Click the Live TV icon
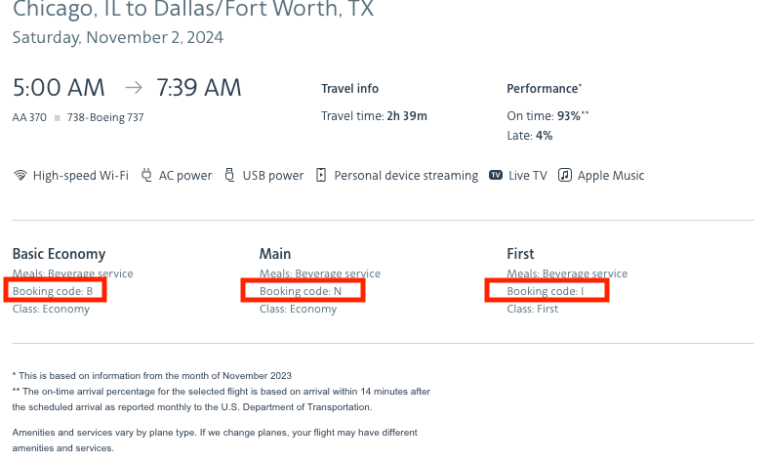 pos(495,176)
